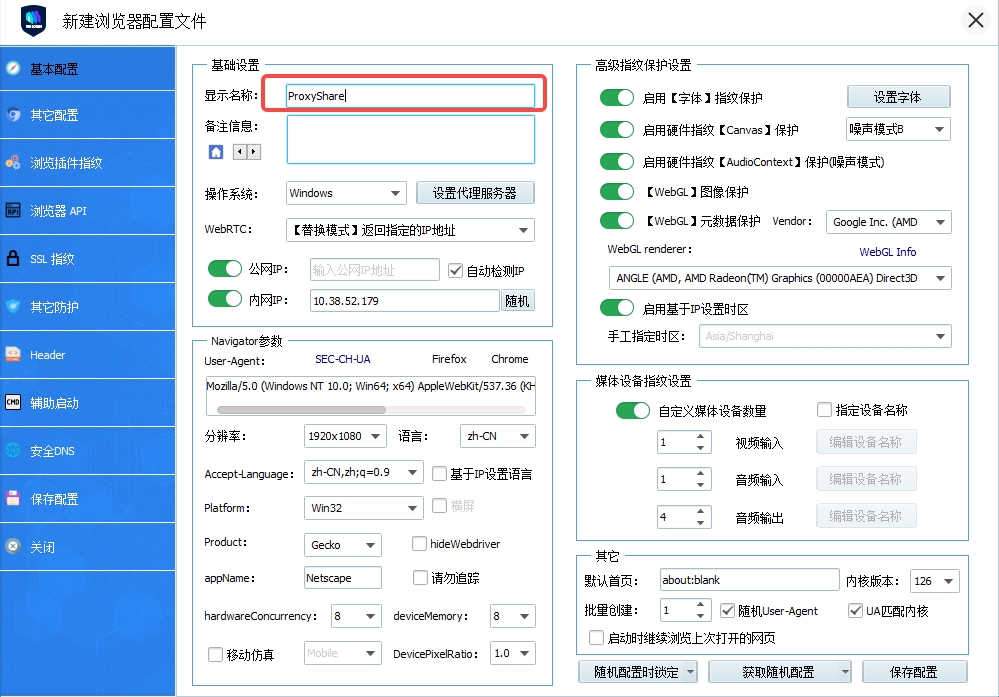
Task: Open the 语言 zh-CN dropdown
Action: (498, 436)
